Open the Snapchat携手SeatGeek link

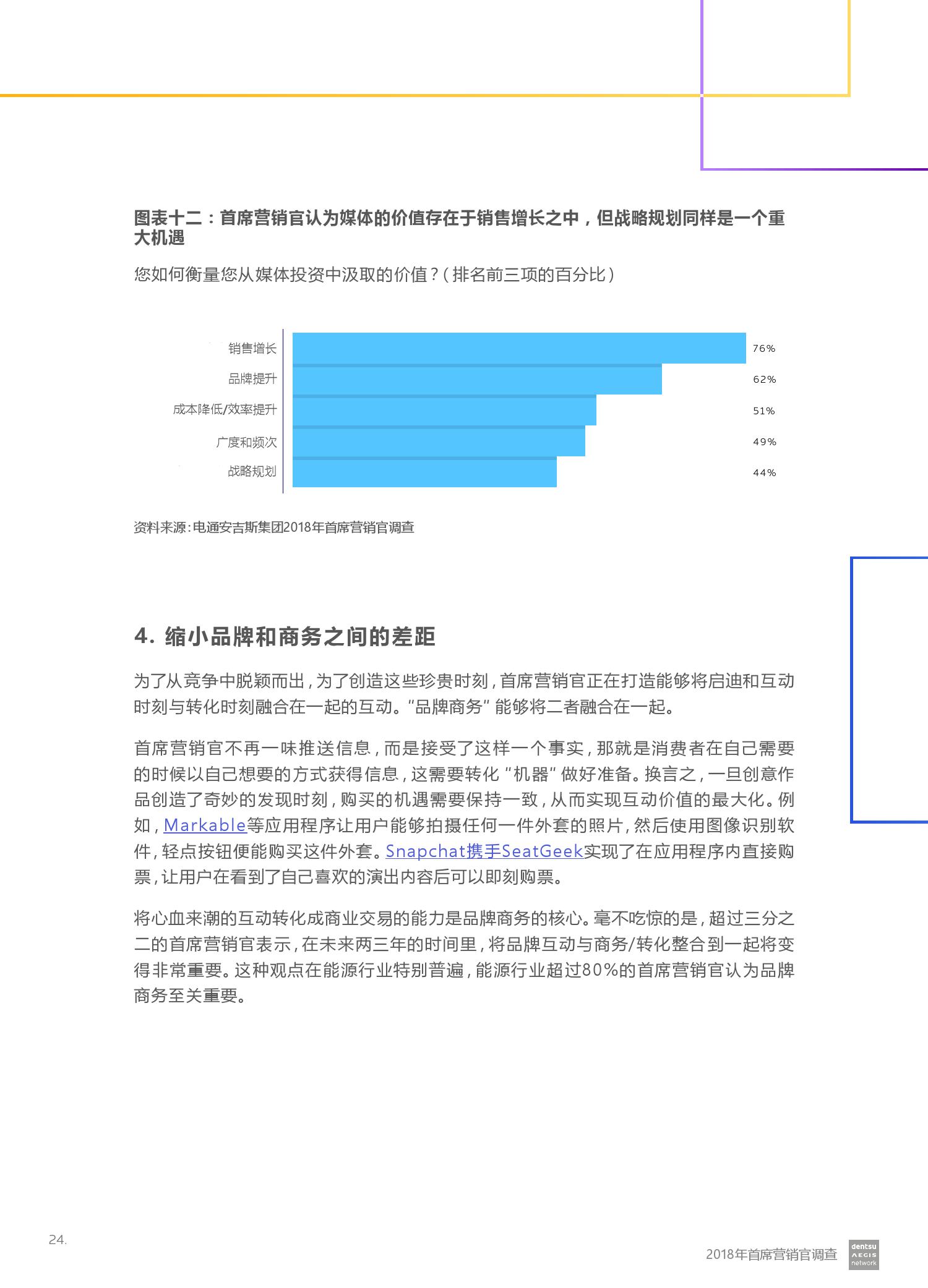point(484,851)
